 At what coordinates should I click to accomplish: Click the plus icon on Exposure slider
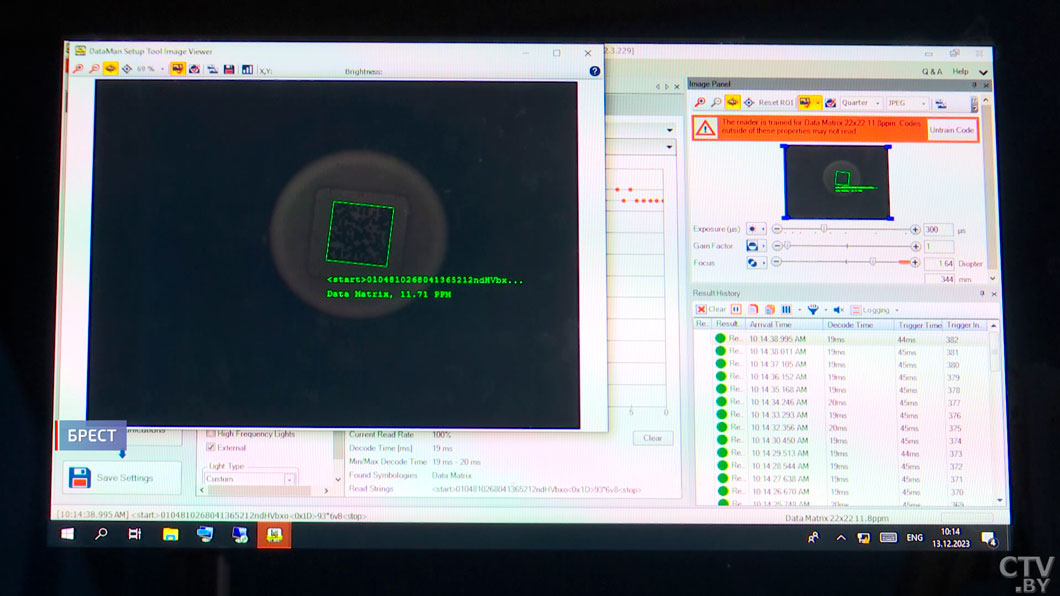tap(915, 229)
